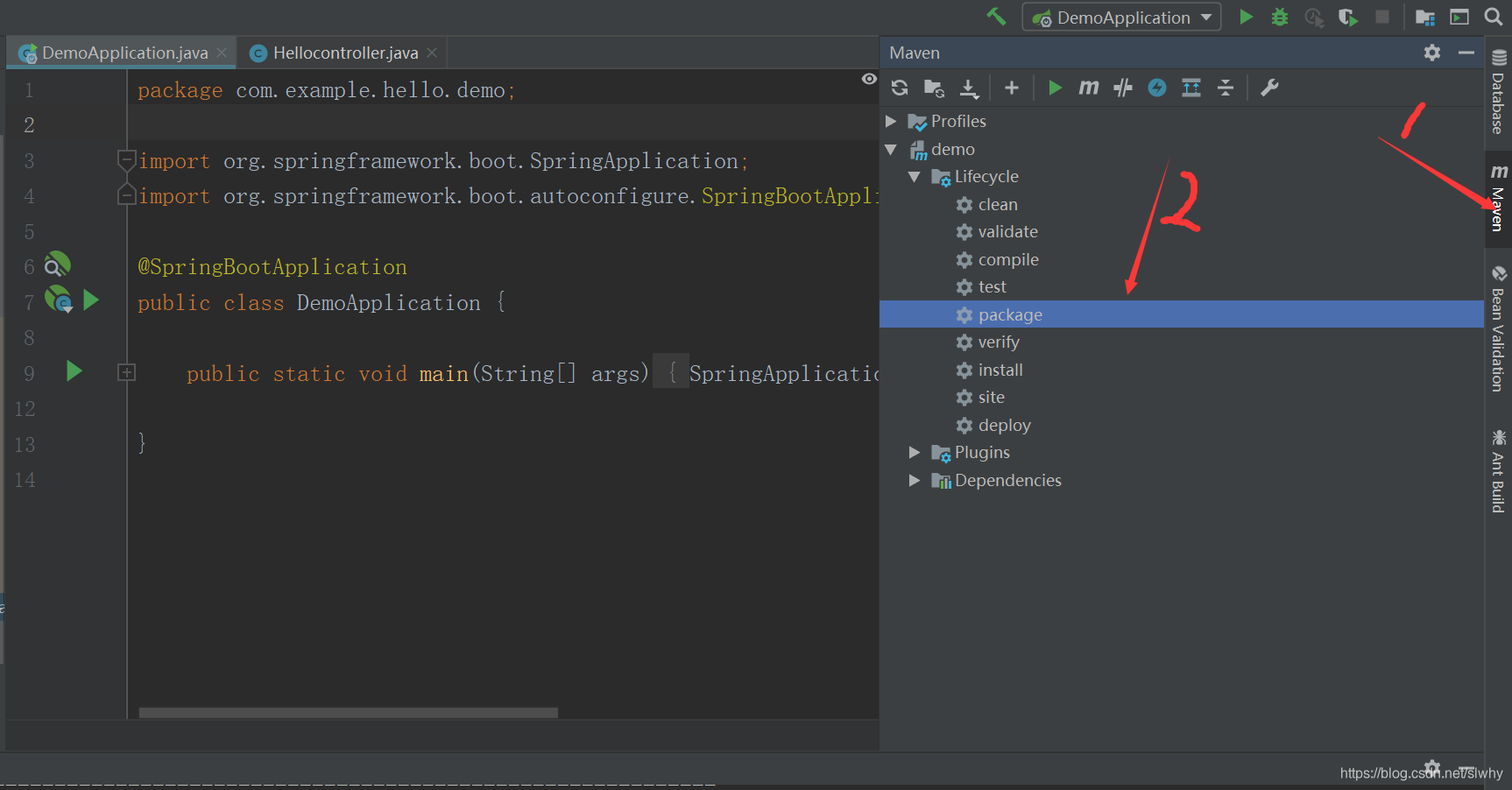Screen dimensions: 1512x790
Task: Open Search Everywhere magnifier icon
Action: click(1494, 17)
